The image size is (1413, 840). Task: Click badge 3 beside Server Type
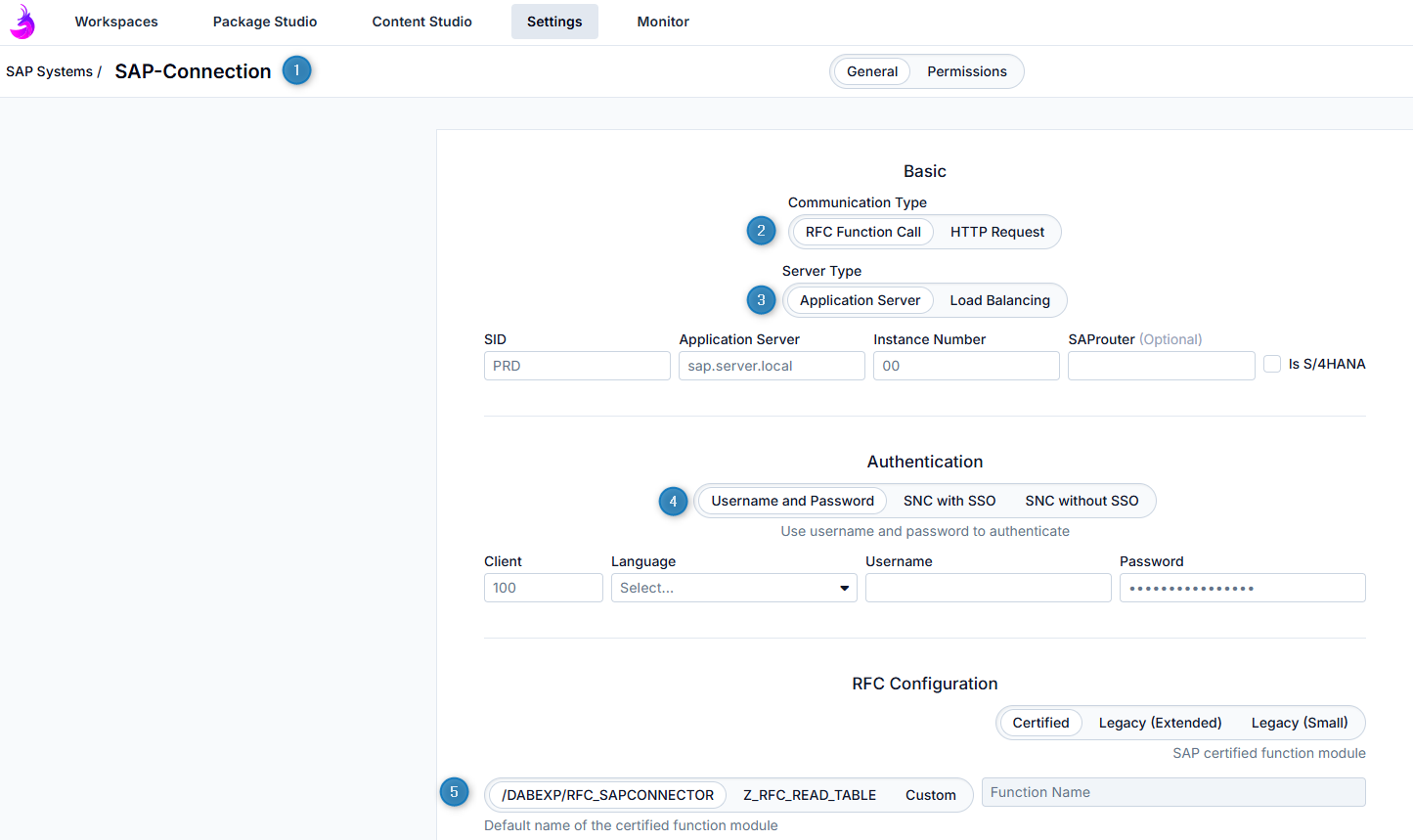click(x=761, y=299)
